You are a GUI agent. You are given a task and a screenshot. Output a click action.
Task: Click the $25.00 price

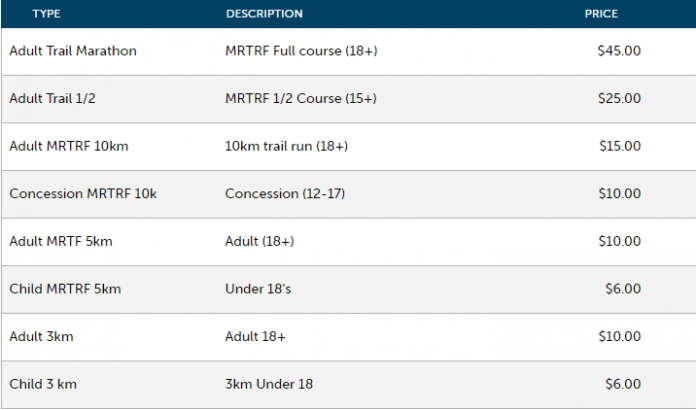coord(619,99)
